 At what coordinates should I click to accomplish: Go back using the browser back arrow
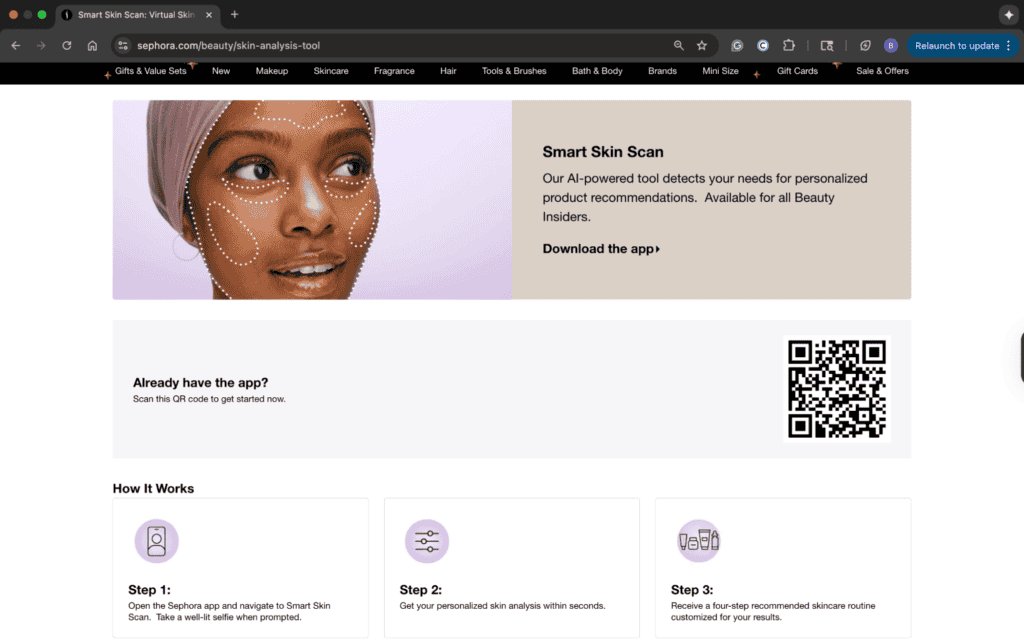click(x=16, y=46)
